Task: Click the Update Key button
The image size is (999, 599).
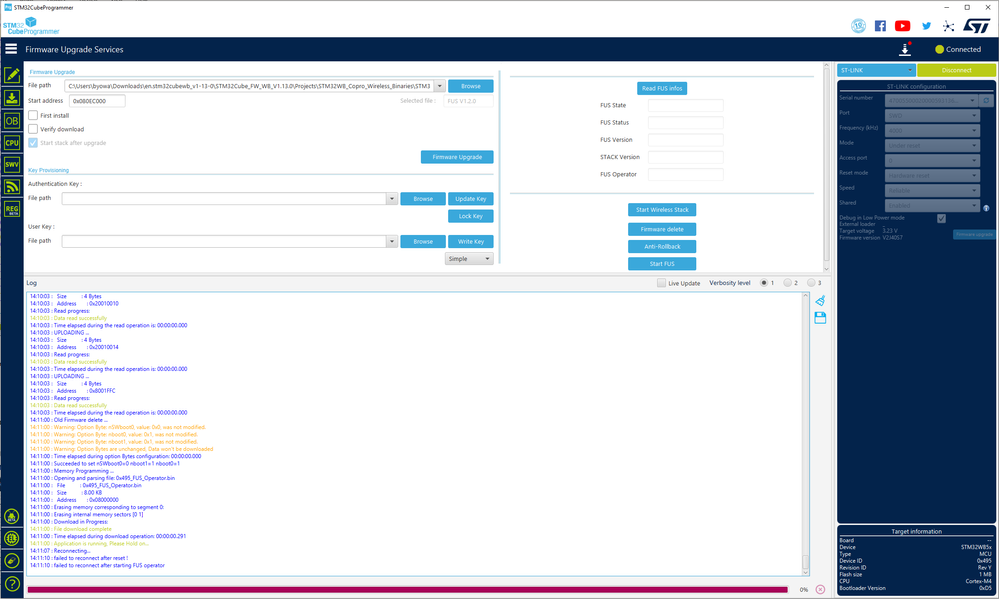Action: click(471, 199)
